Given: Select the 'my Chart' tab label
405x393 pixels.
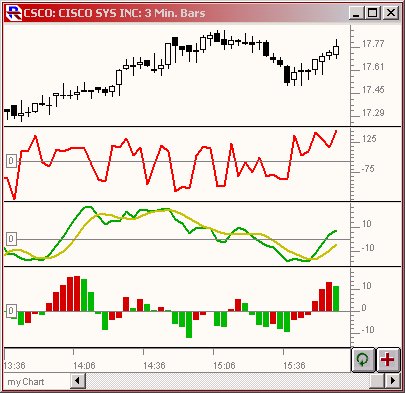Looking at the screenshot, I should (x=26, y=382).
